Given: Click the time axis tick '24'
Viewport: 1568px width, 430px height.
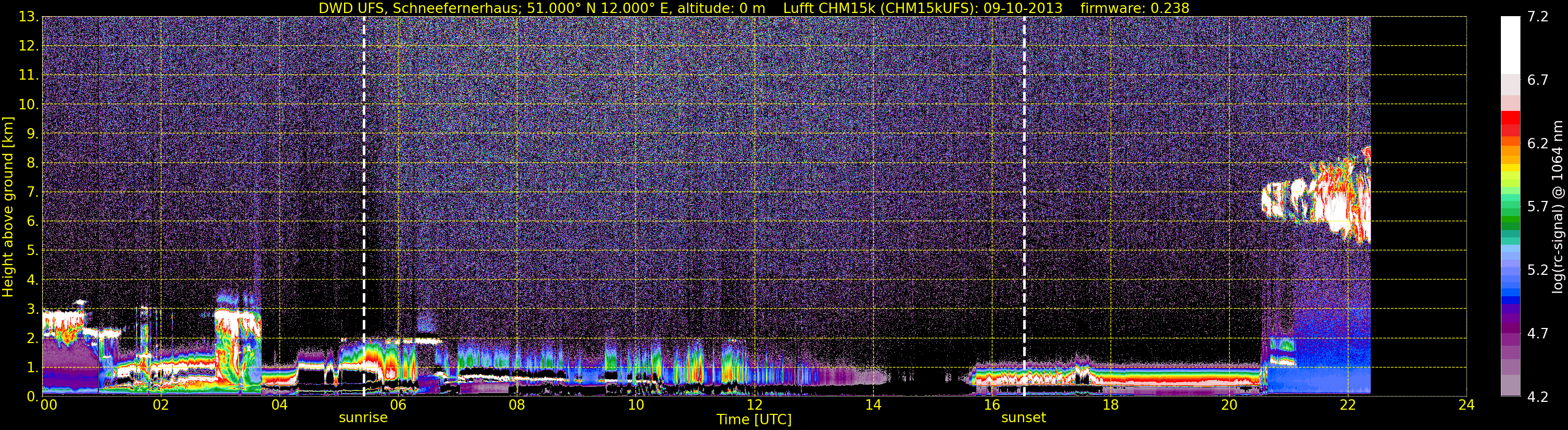Looking at the screenshot, I should [1467, 405].
